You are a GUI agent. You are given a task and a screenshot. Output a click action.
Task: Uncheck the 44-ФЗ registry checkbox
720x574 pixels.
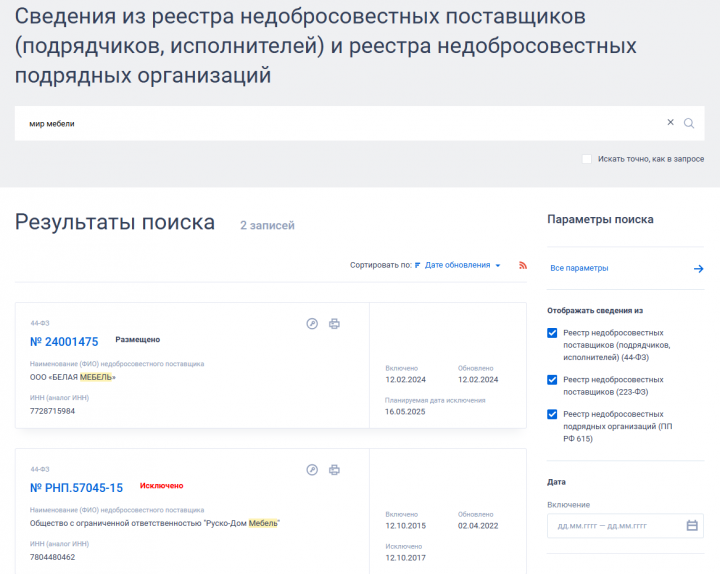click(x=552, y=333)
